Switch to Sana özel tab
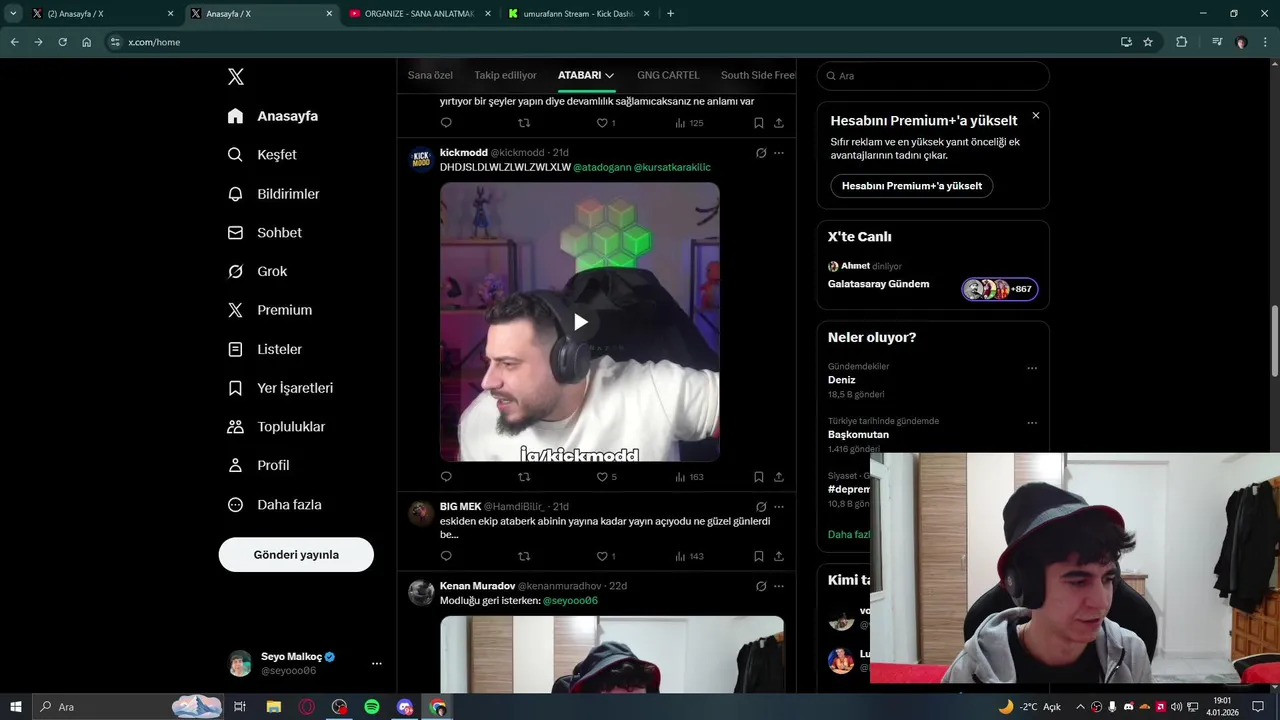Screen dimensions: 1280x720 430,75
